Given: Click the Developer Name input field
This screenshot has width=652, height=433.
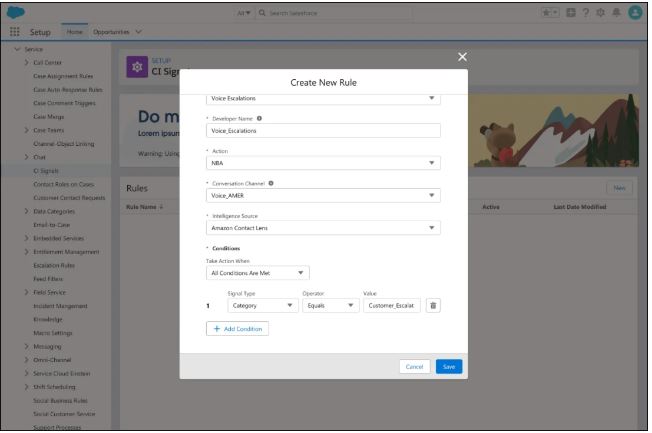Looking at the screenshot, I should 322,131.
